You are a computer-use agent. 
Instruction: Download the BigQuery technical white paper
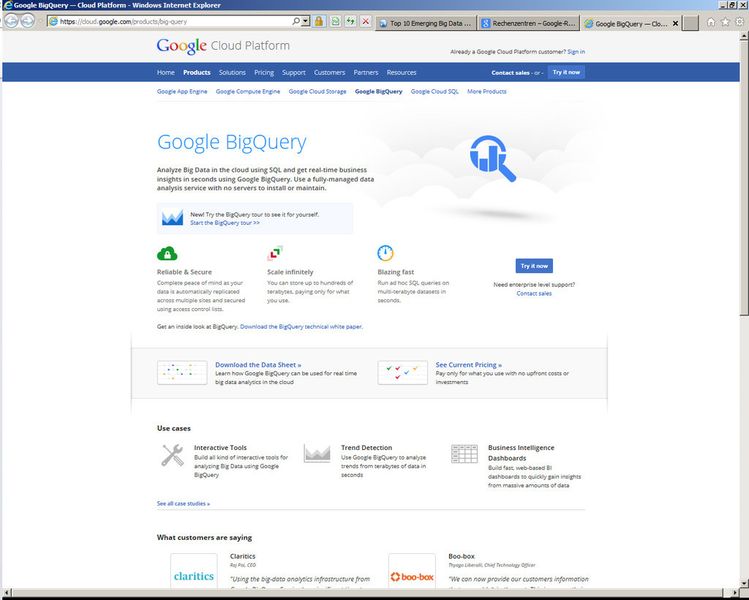click(301, 327)
